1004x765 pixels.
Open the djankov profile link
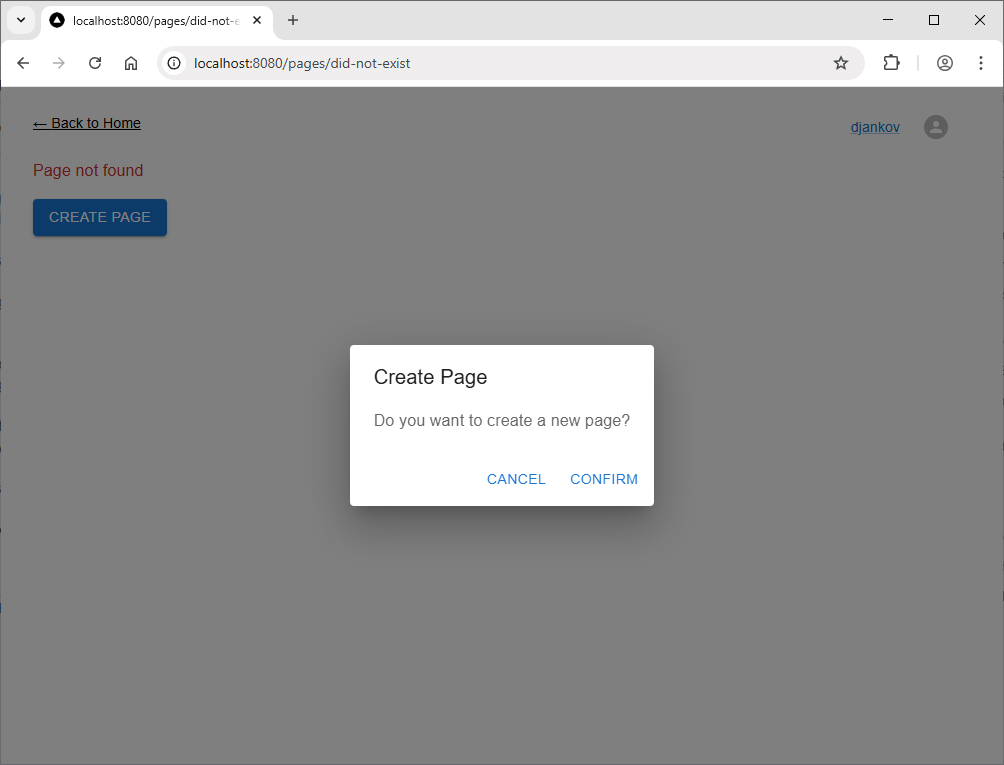pyautogui.click(x=875, y=127)
